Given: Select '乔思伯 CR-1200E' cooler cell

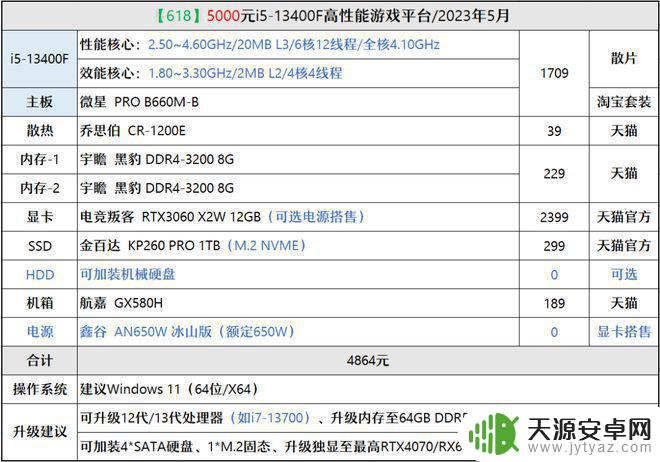Looking at the screenshot, I should tap(298, 131).
